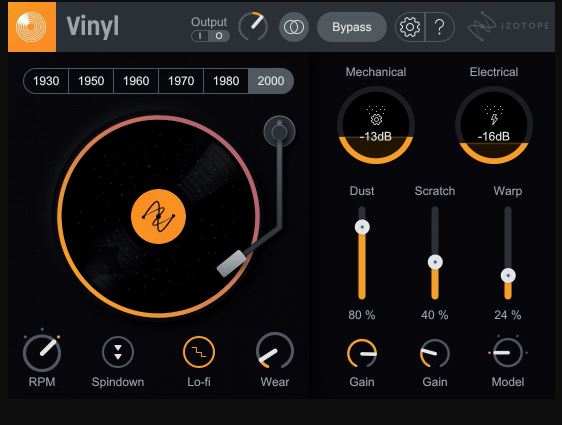This screenshot has height=425, width=562.
Task: Click the Bypass button
Action: (352, 27)
